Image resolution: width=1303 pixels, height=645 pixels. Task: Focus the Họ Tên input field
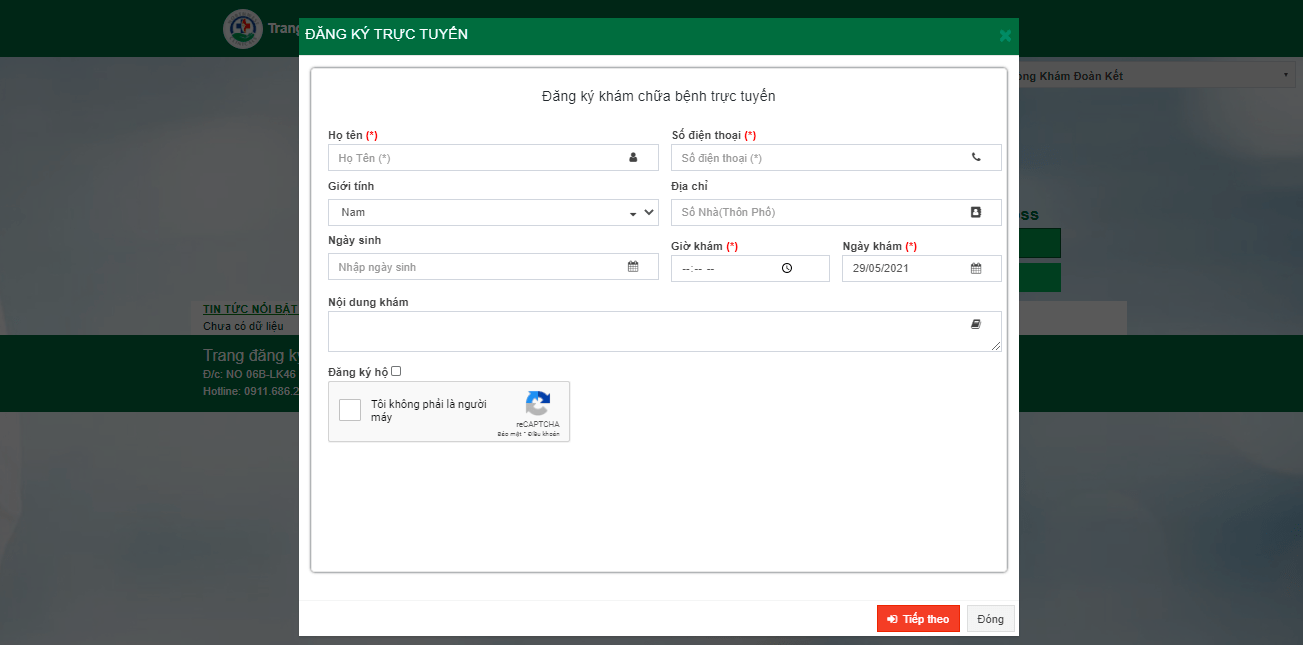475,158
